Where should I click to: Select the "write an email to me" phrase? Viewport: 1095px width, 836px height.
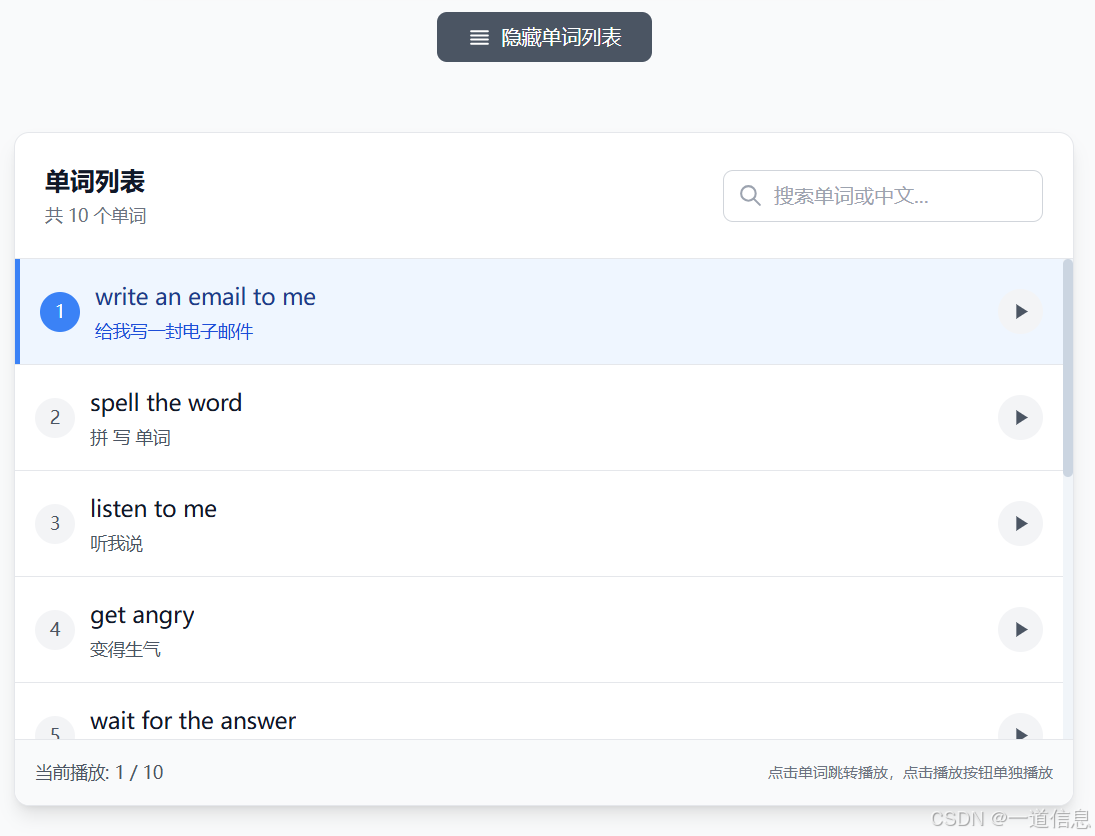[x=205, y=297]
